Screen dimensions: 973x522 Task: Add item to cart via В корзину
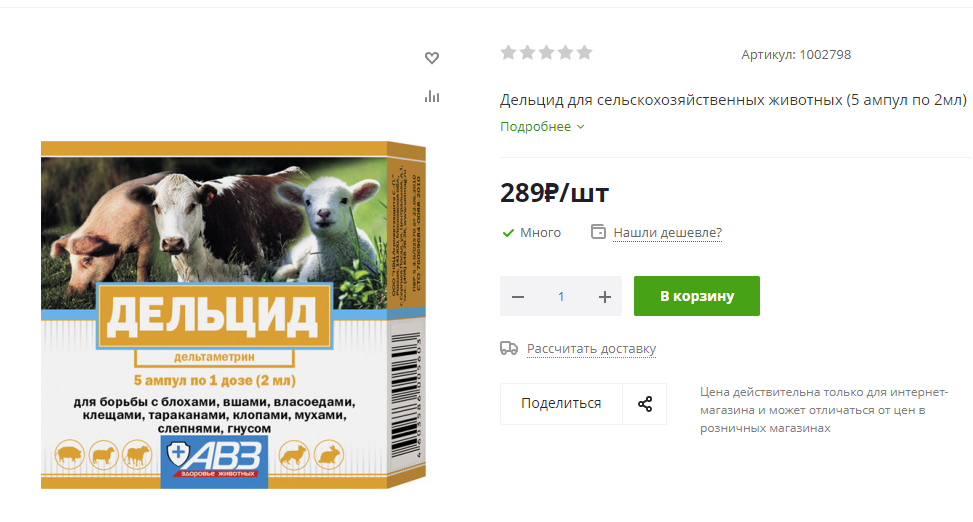(x=697, y=296)
